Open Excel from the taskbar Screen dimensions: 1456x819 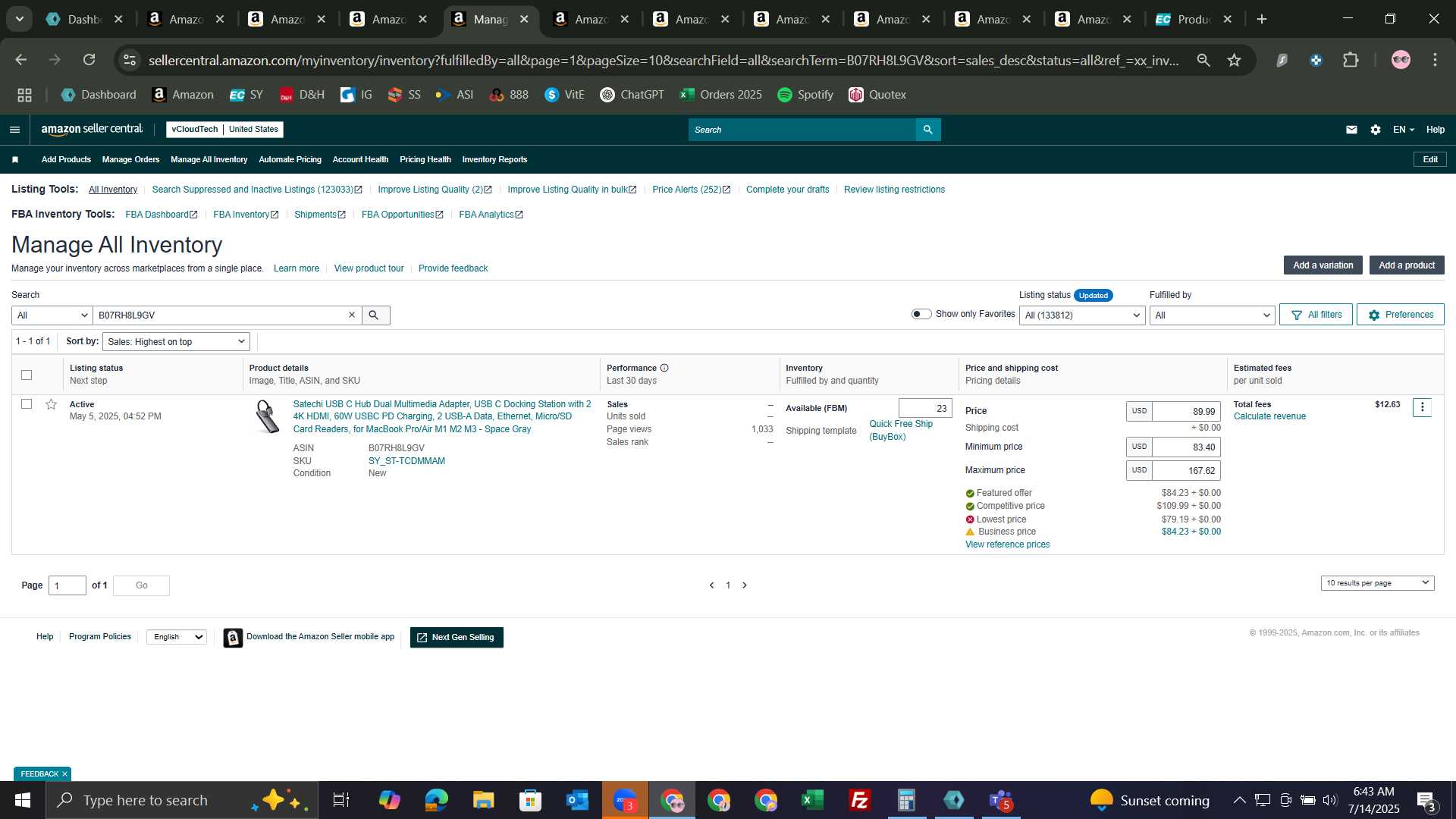coord(812,801)
